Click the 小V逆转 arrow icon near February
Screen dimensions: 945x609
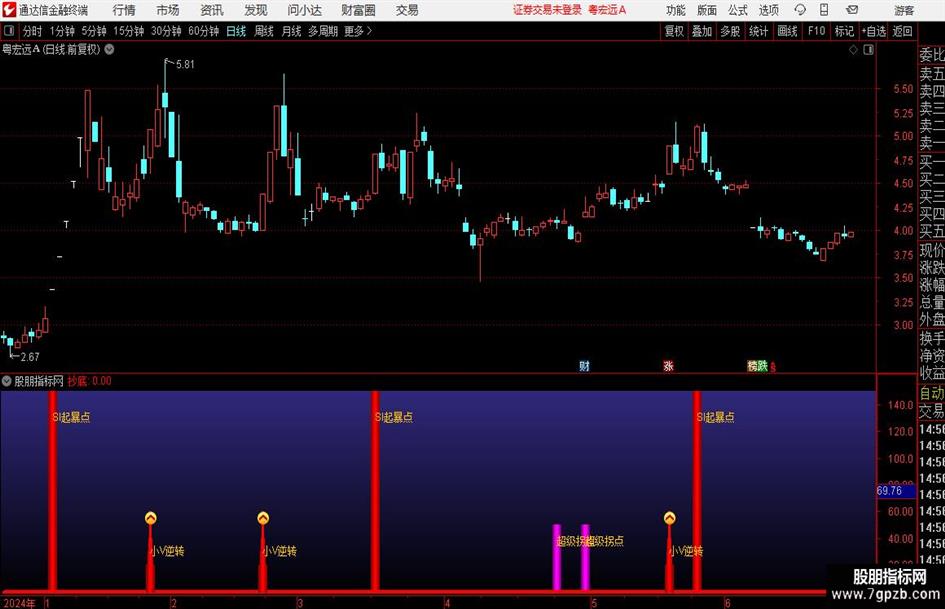click(151, 518)
